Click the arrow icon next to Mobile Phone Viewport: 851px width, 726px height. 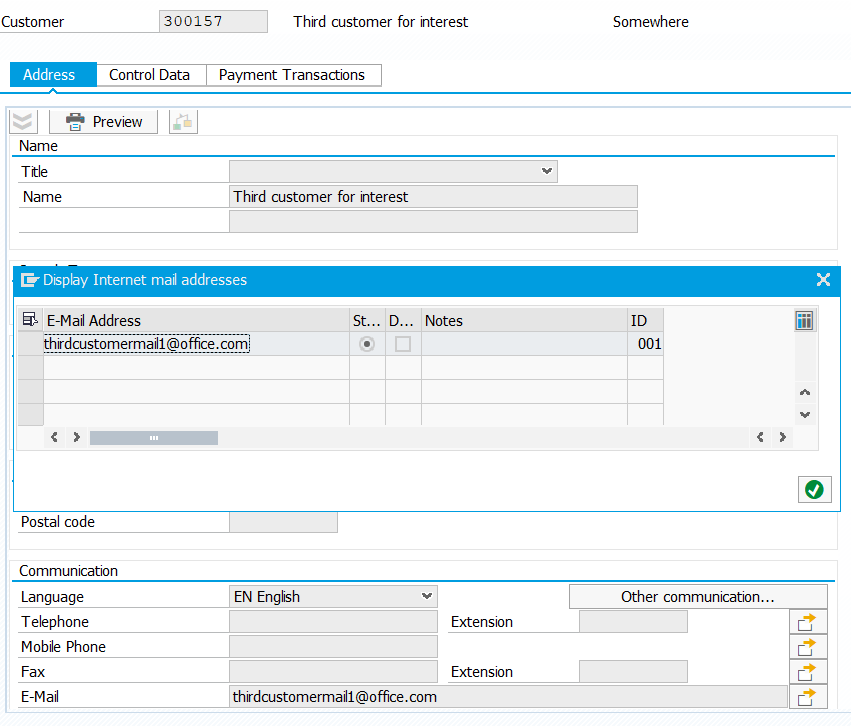(808, 646)
